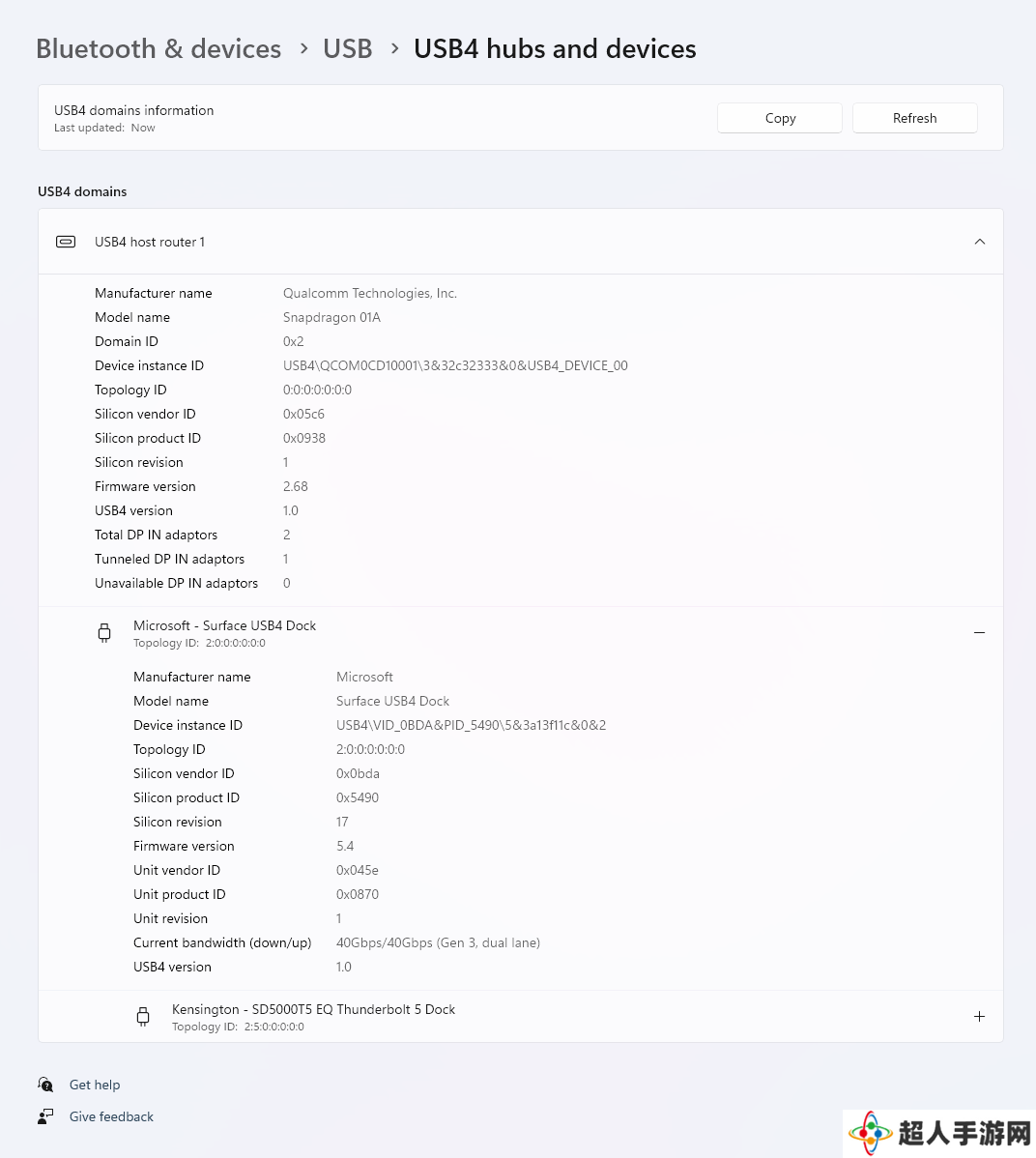Select the Microsoft - Surface USB4 Dock row
The height and width of the screenshot is (1158, 1036).
tap(224, 625)
